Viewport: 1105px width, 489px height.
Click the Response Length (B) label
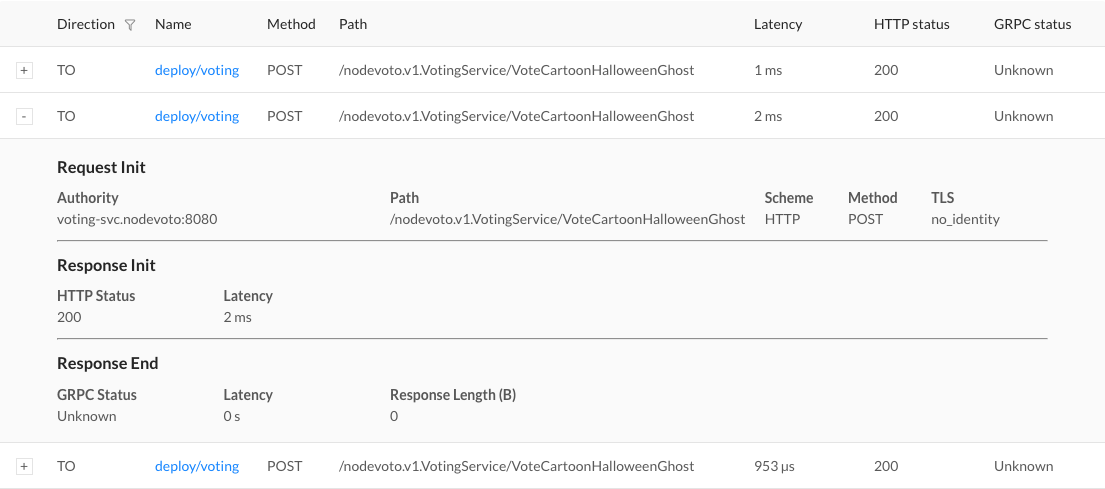(x=452, y=395)
